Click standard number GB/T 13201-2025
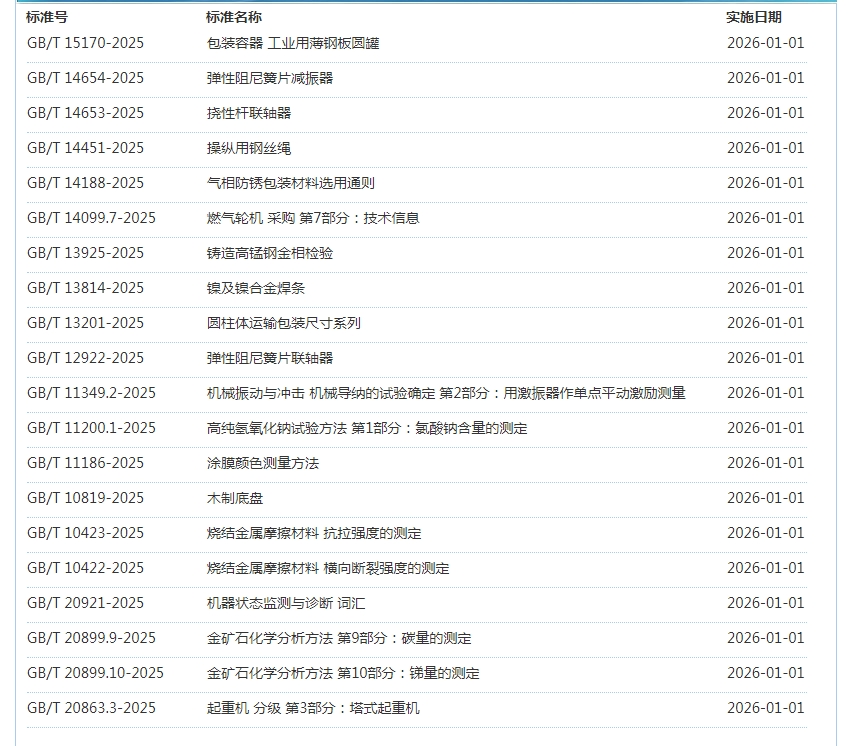Viewport: 855px width, 746px height. click(85, 323)
